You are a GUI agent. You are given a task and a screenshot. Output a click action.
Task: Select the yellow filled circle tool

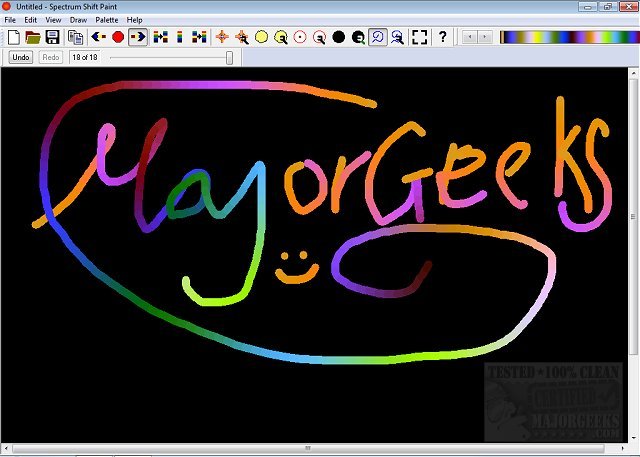tap(261, 37)
